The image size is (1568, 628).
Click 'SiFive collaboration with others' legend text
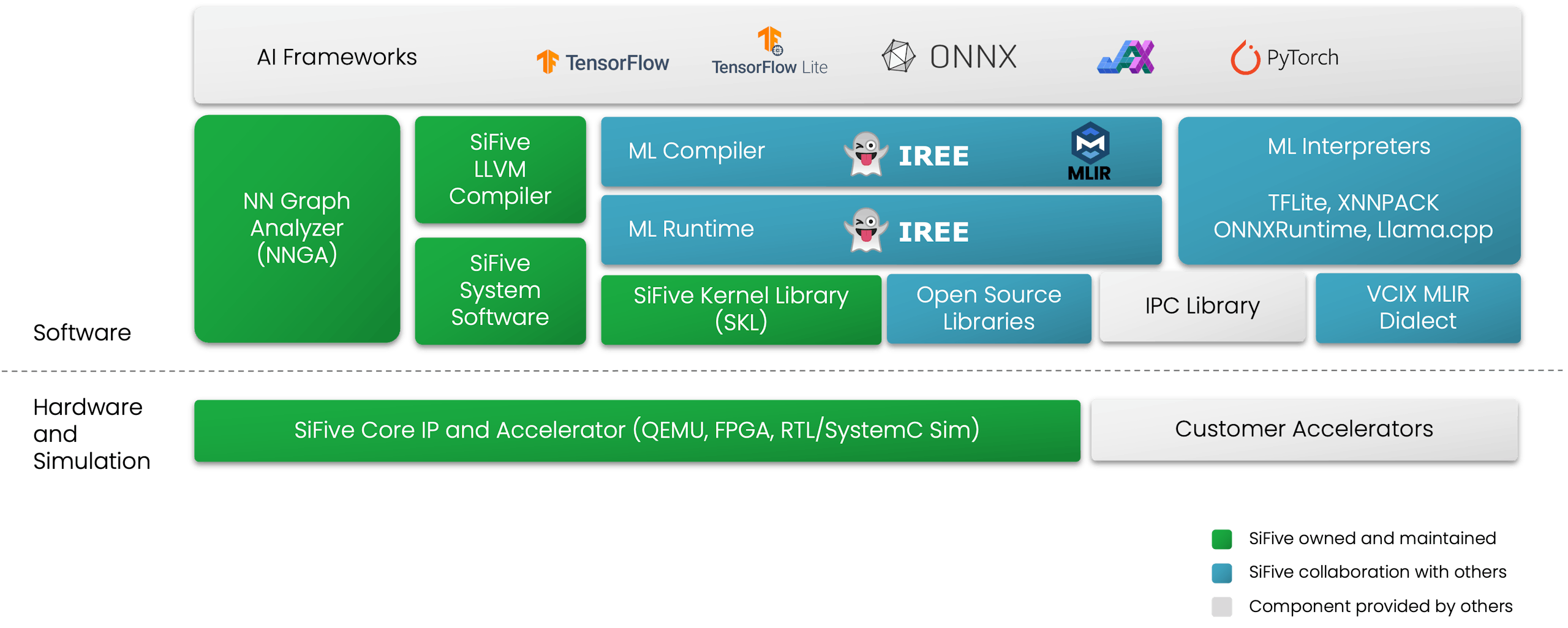coord(1378,572)
